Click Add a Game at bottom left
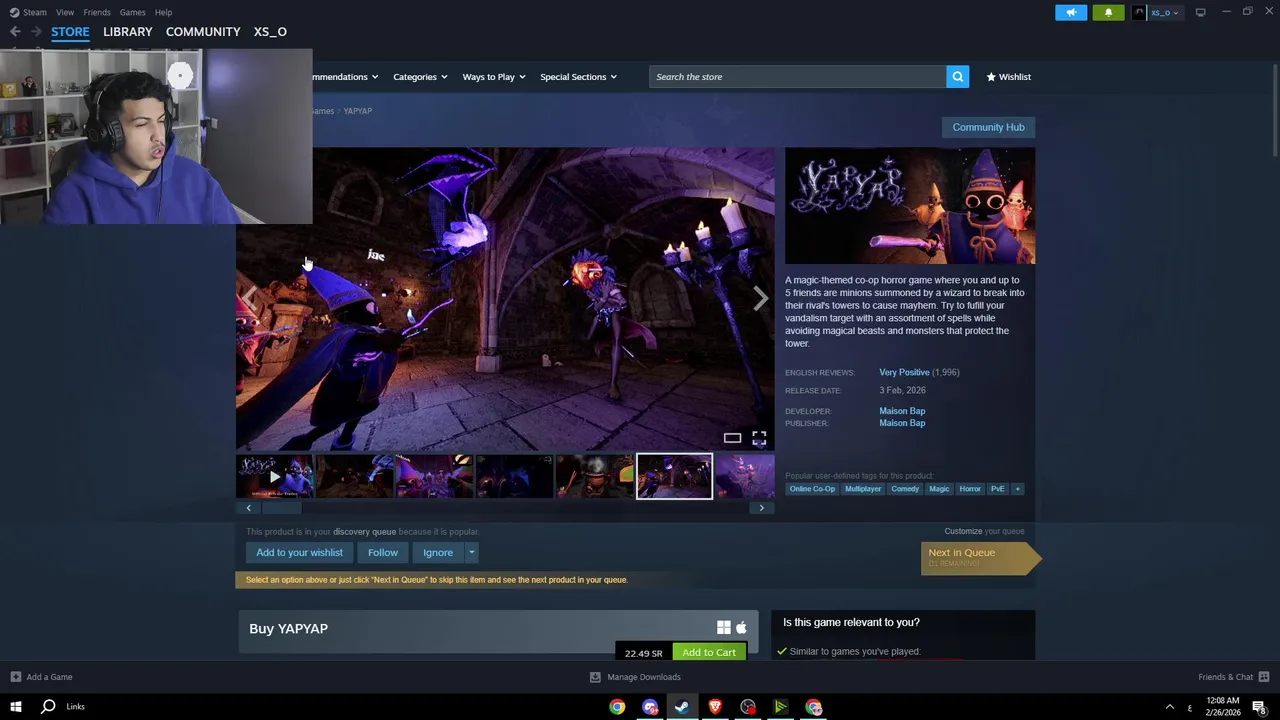This screenshot has width=1280, height=720. click(41, 677)
